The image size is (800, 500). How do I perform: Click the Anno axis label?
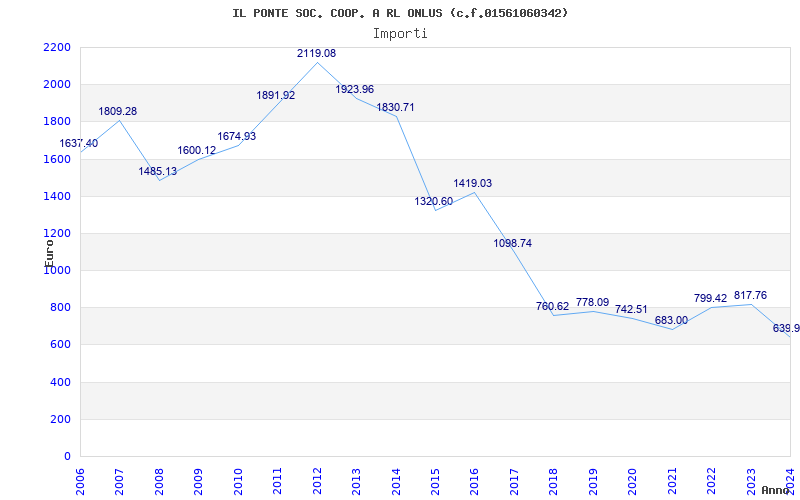click(x=775, y=490)
